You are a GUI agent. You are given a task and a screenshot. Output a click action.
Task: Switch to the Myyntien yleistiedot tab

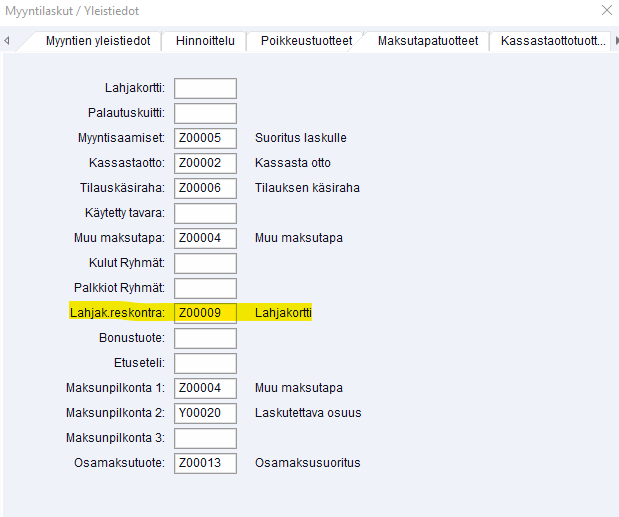98,41
